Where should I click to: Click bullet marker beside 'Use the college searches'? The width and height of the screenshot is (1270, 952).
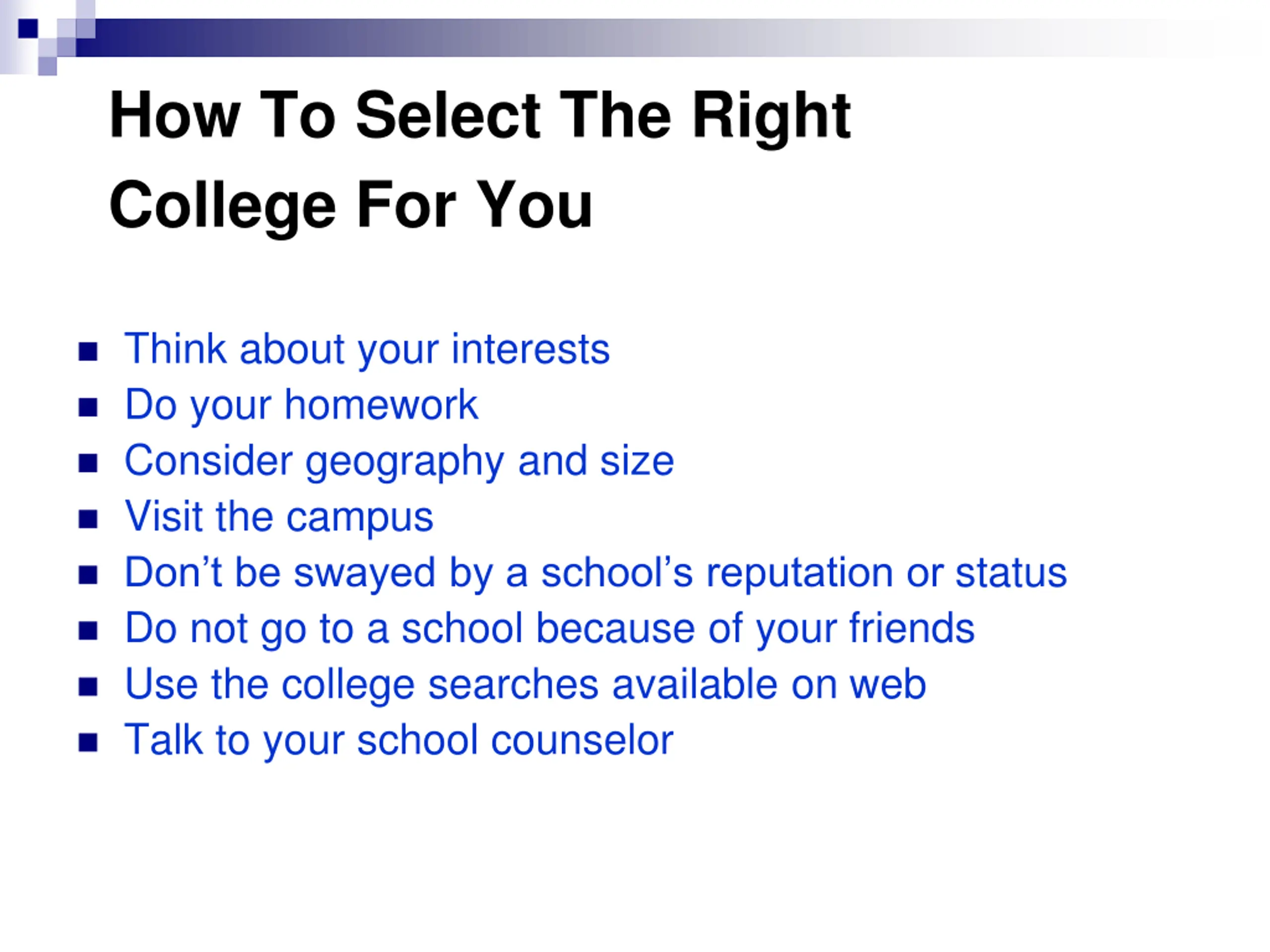[88, 687]
